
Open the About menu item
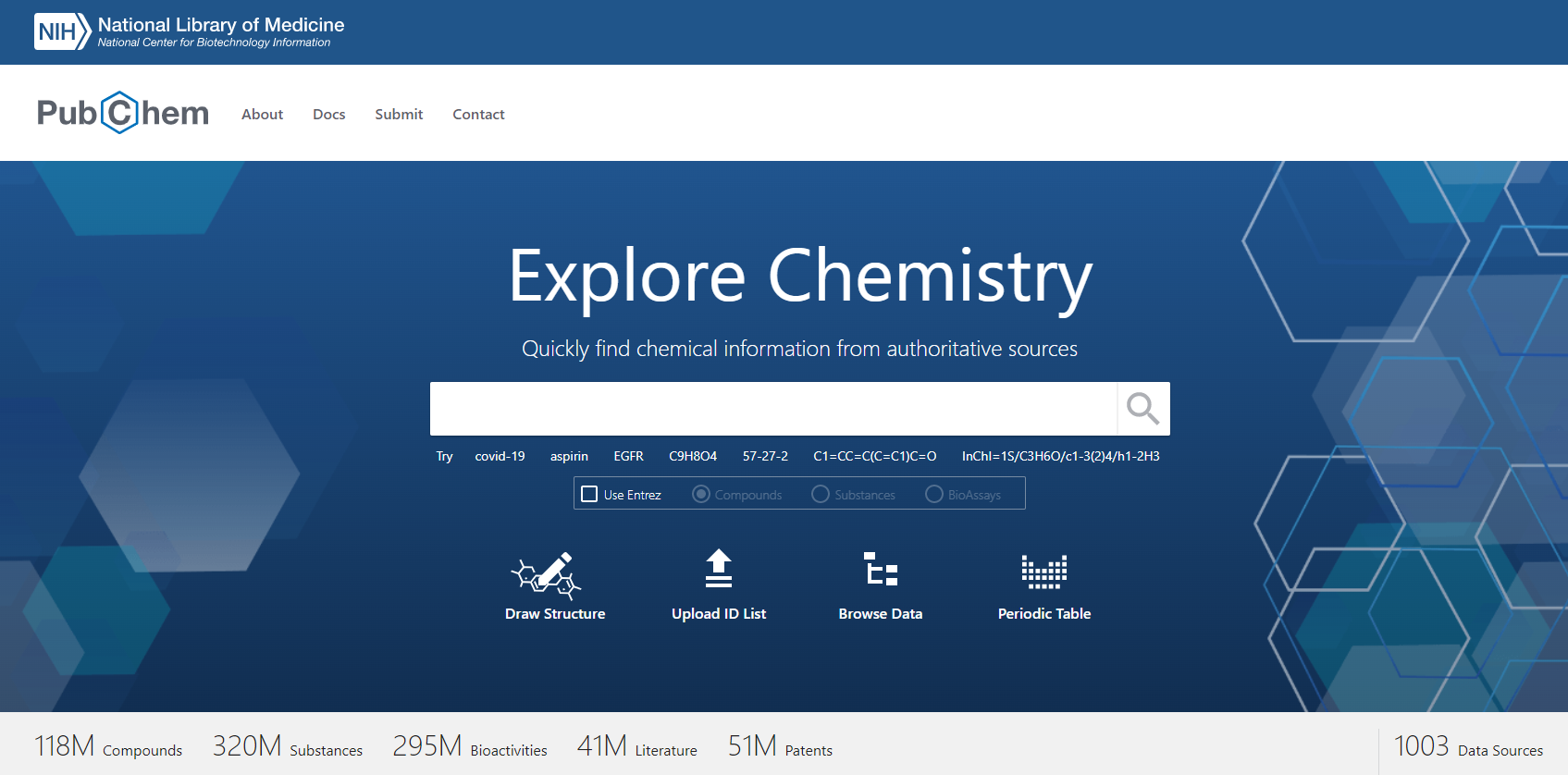(x=263, y=114)
